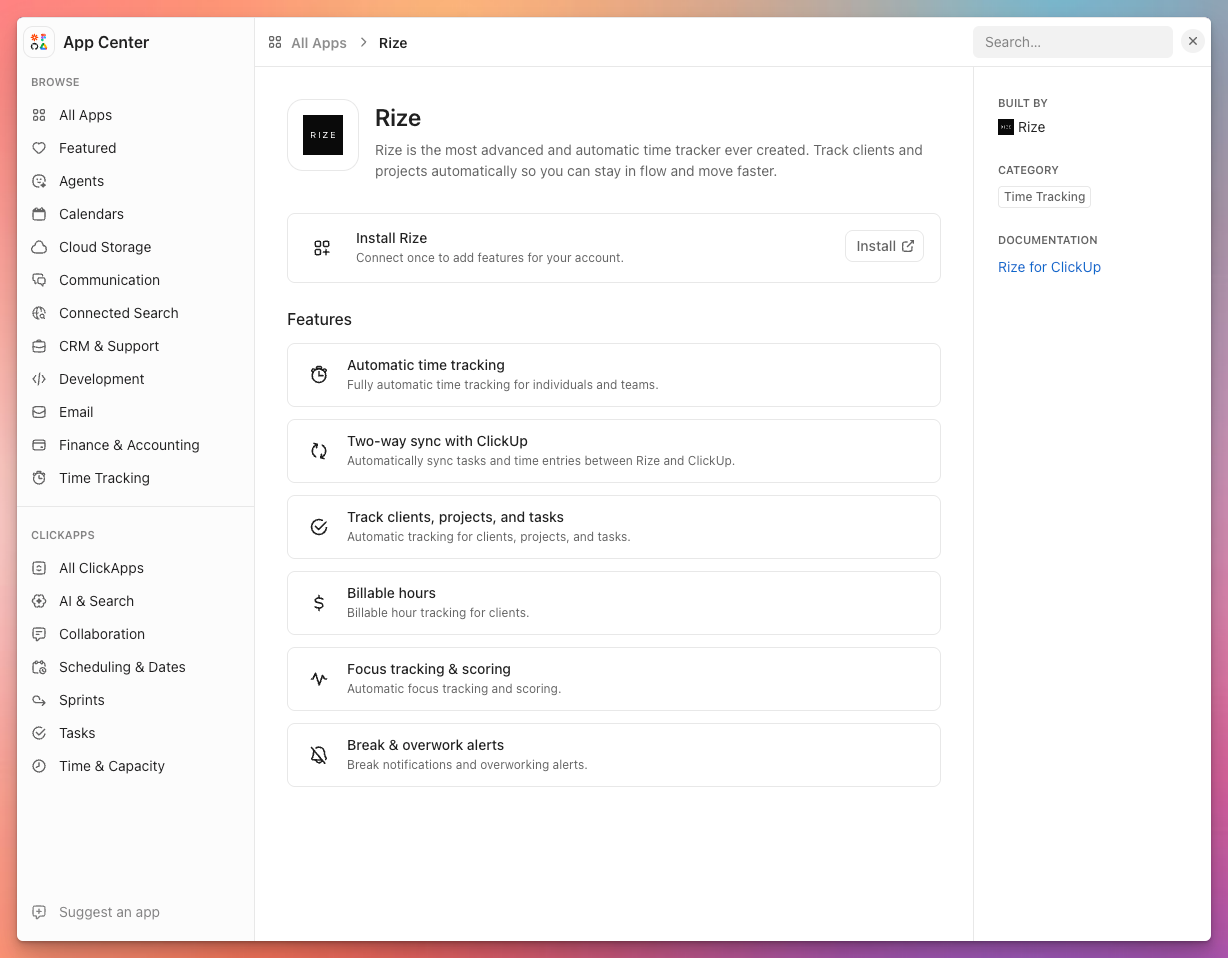Click the Communication chat icon
This screenshot has width=1228, height=958.
click(x=39, y=280)
